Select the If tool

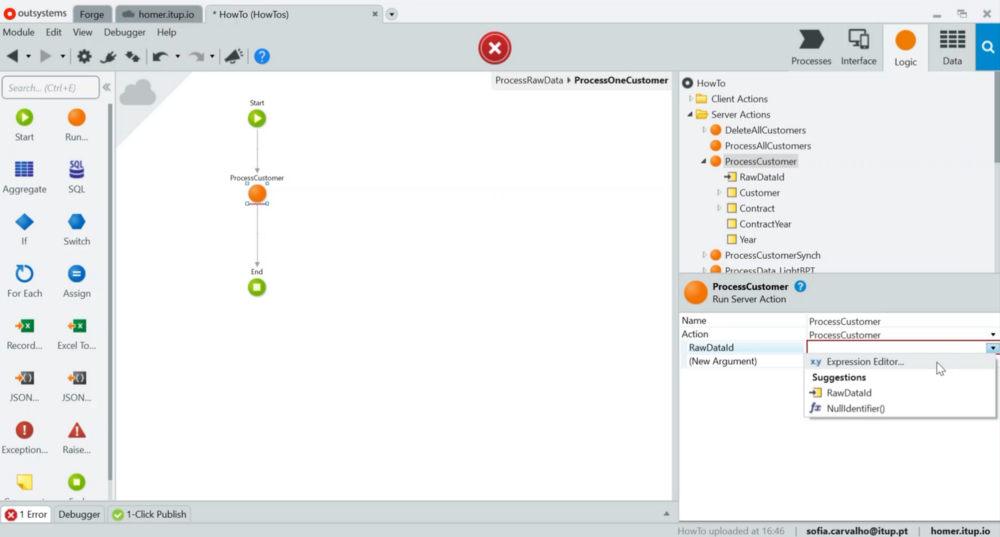[x=24, y=230]
